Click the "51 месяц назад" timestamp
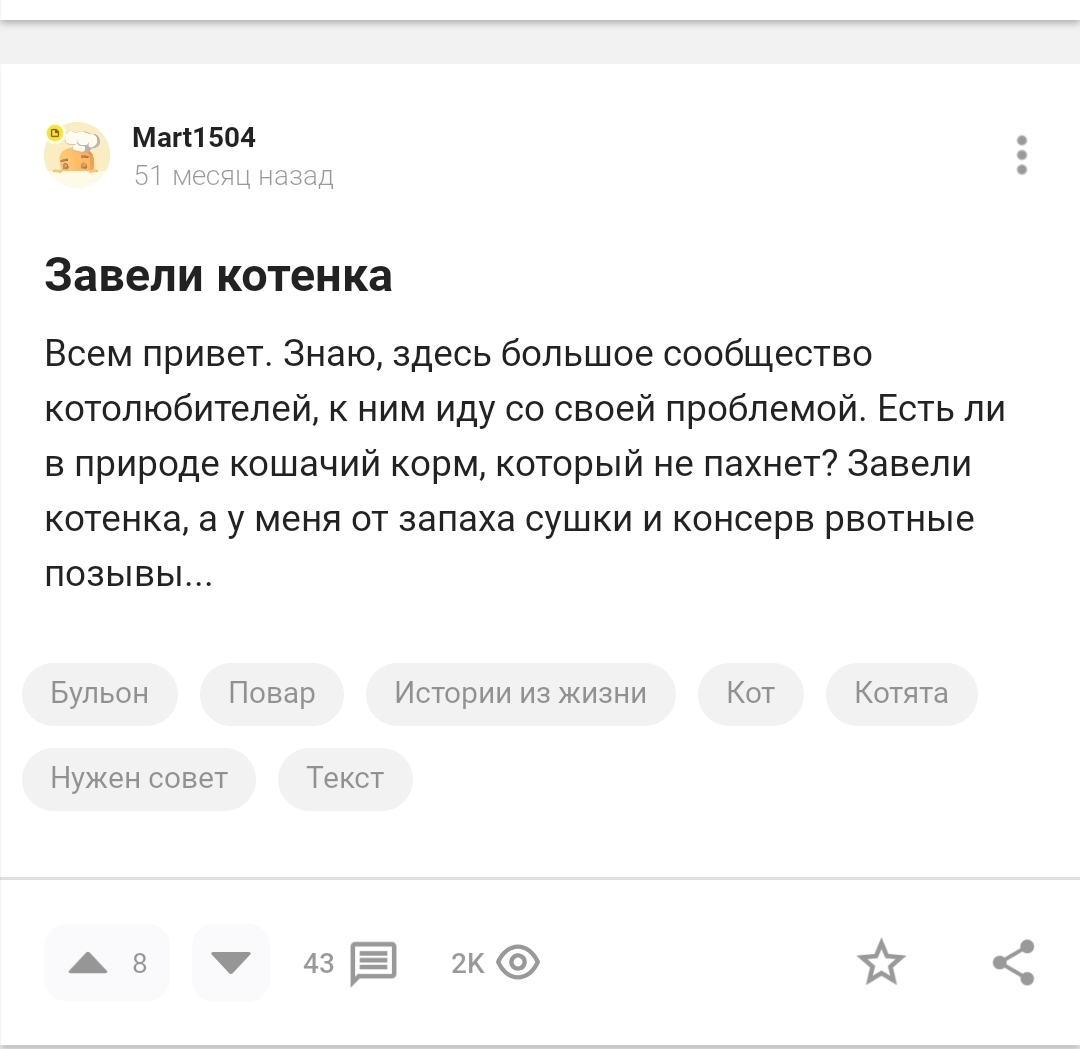 (234, 177)
